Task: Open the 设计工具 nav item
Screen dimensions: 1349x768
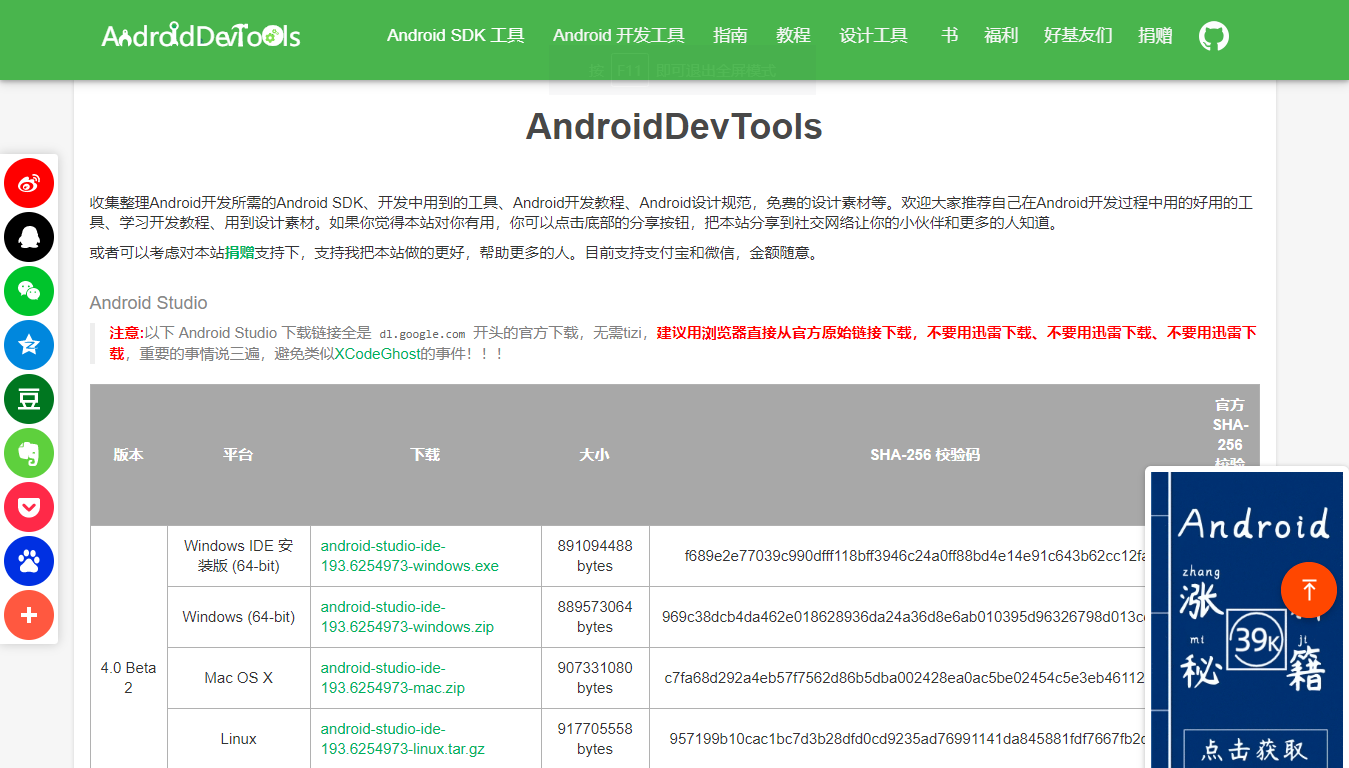Action: 873,36
